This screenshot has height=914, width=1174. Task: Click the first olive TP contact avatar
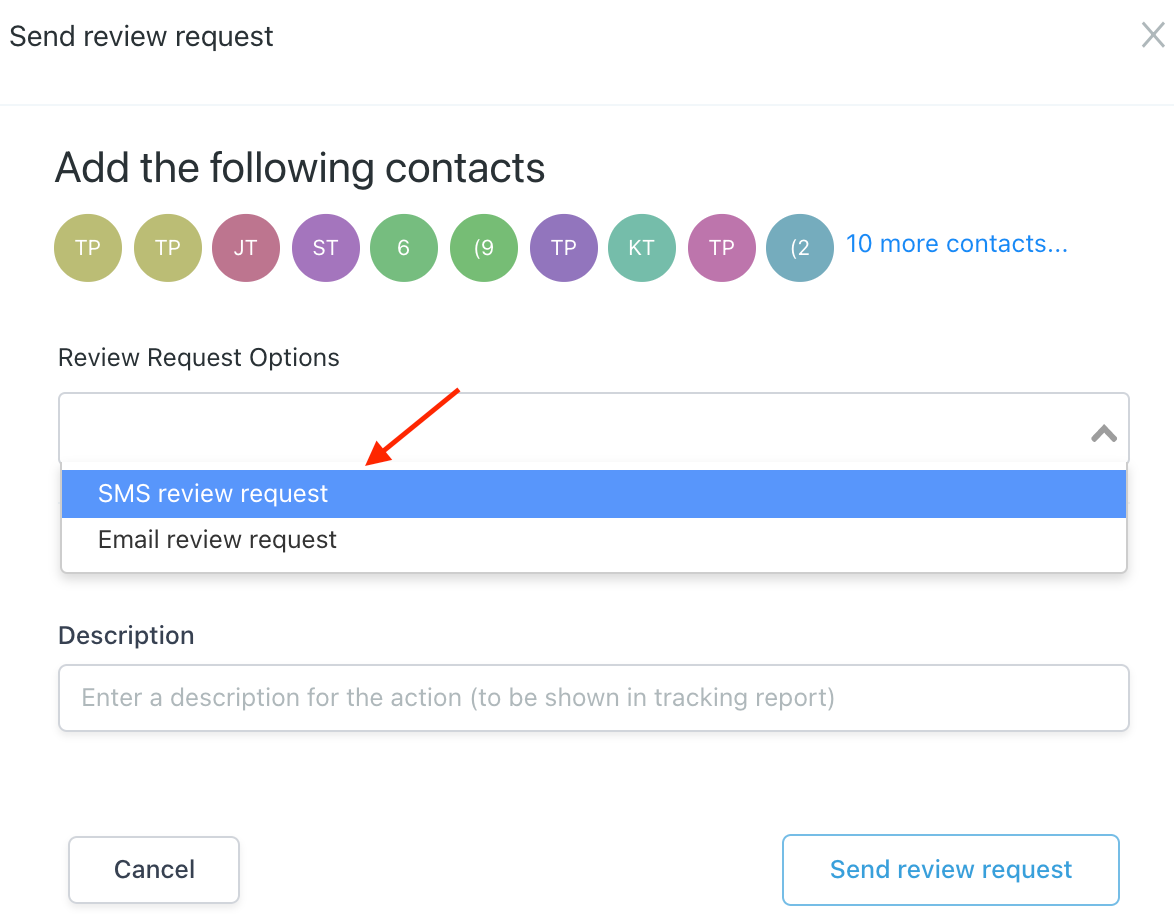88,248
